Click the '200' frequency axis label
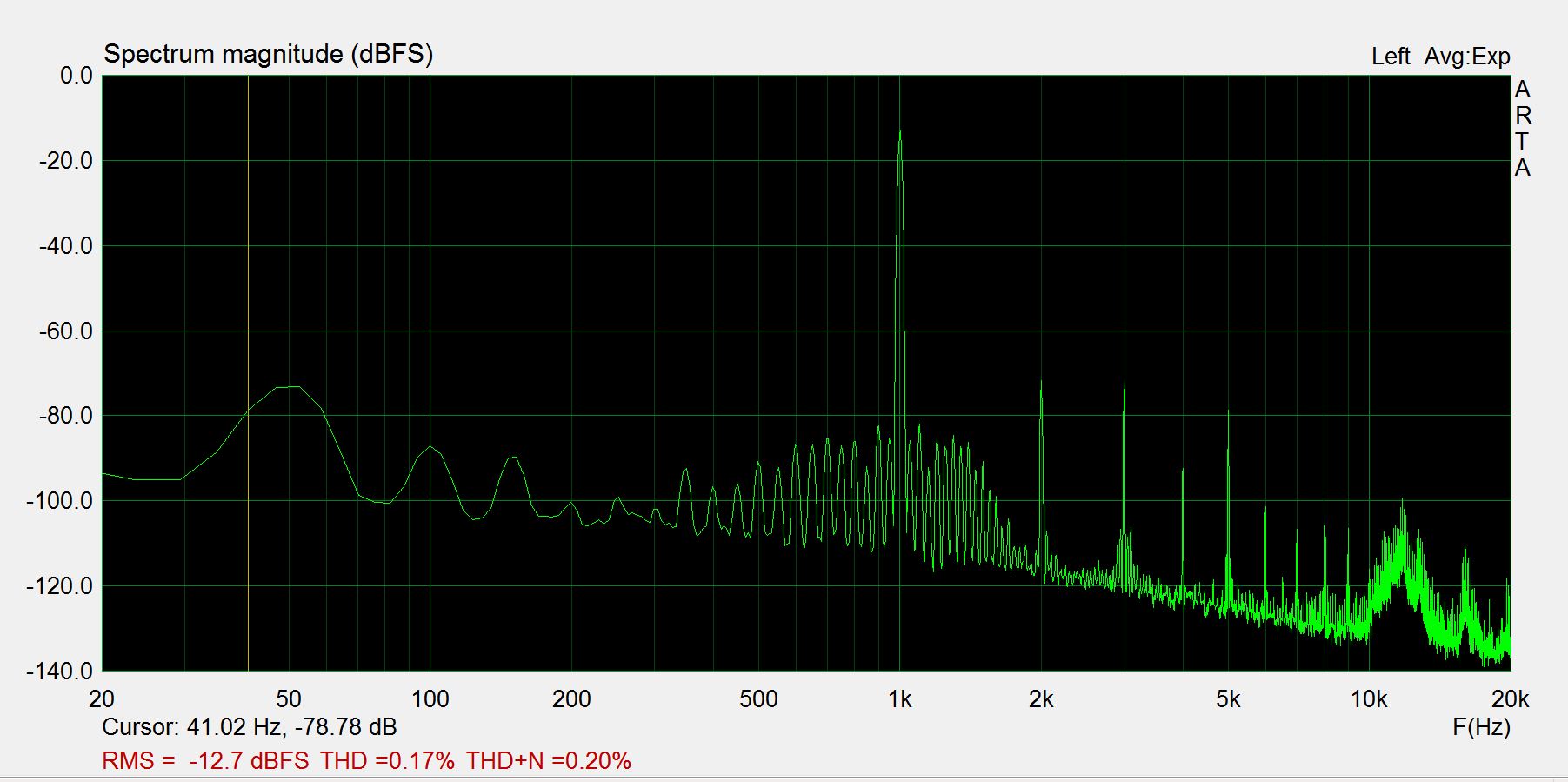Viewport: 1568px width, 782px height. pos(571,699)
